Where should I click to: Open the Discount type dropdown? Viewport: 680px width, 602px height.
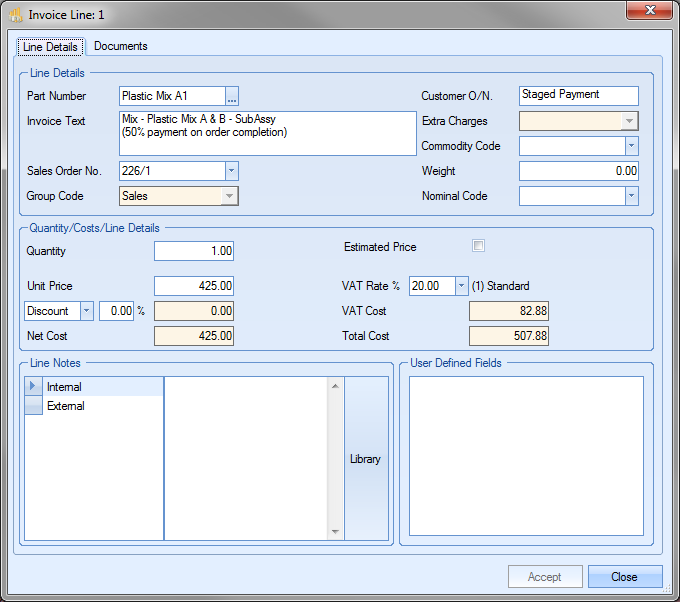point(85,311)
